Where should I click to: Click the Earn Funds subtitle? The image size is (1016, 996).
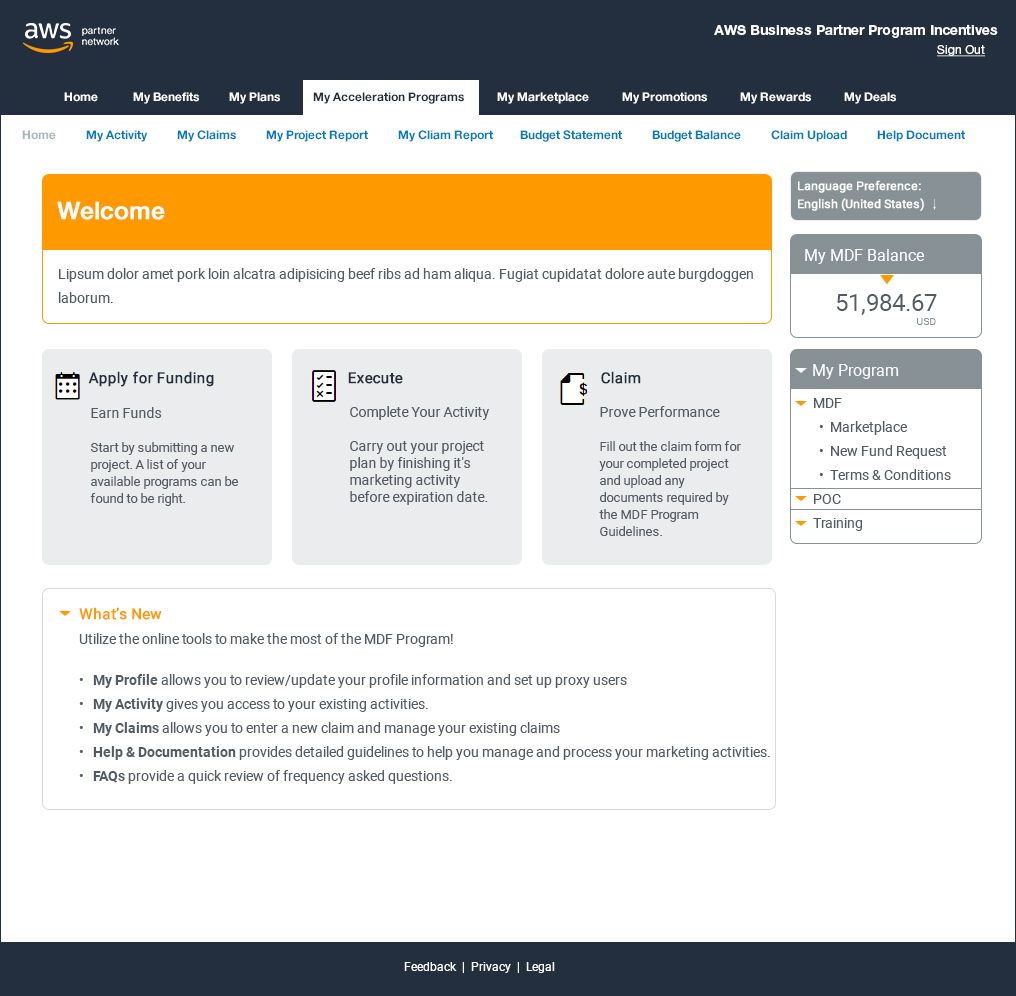[x=126, y=413]
